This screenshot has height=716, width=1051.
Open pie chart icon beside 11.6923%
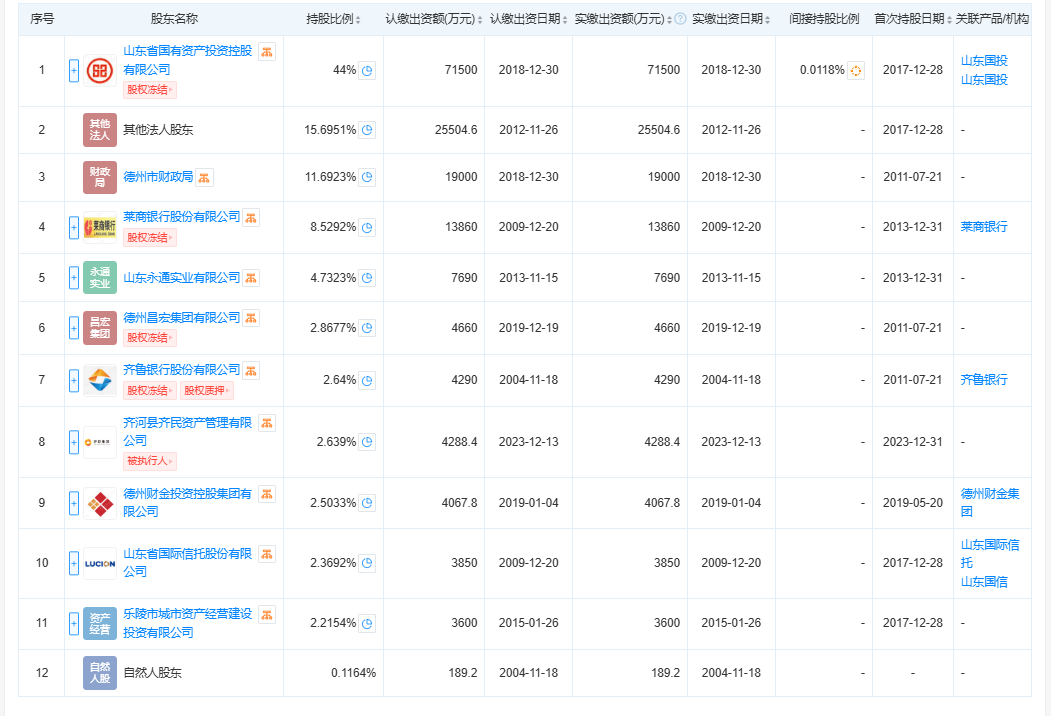tap(367, 177)
